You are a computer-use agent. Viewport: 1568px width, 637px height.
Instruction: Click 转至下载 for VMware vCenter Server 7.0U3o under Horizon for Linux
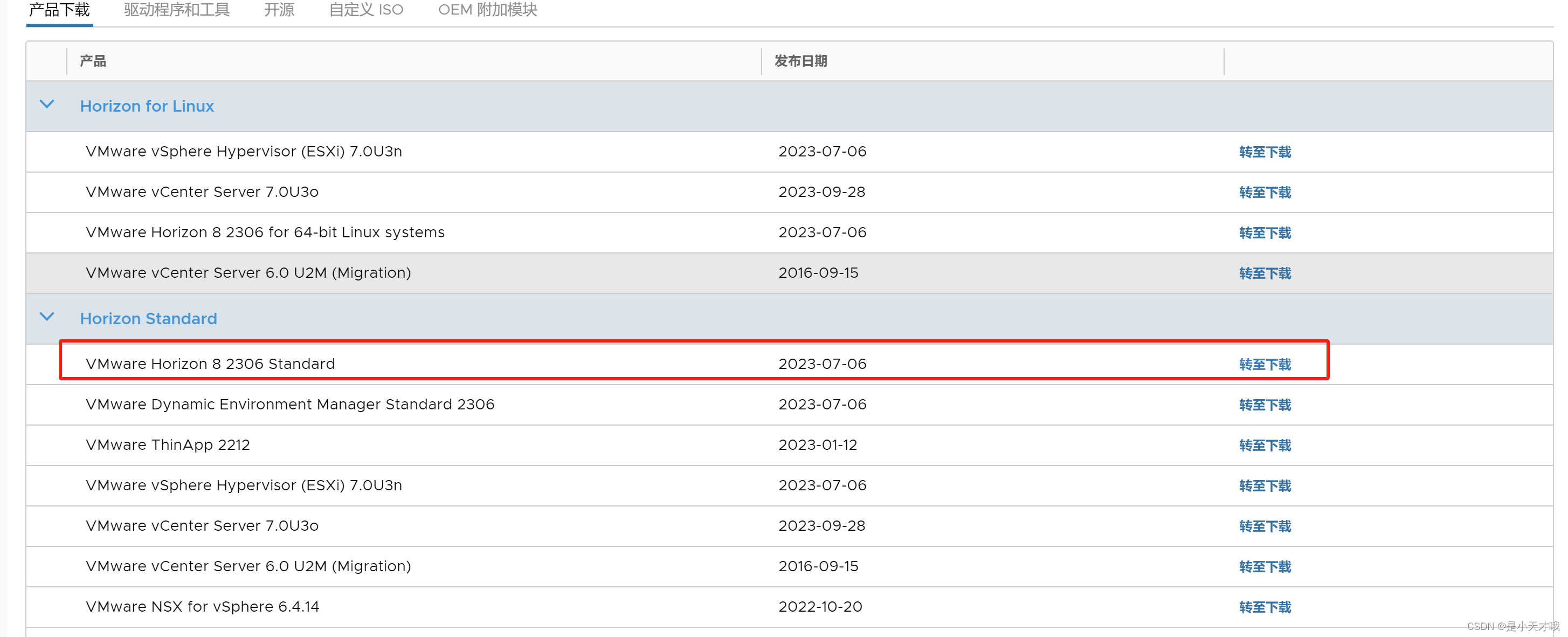tap(1265, 193)
